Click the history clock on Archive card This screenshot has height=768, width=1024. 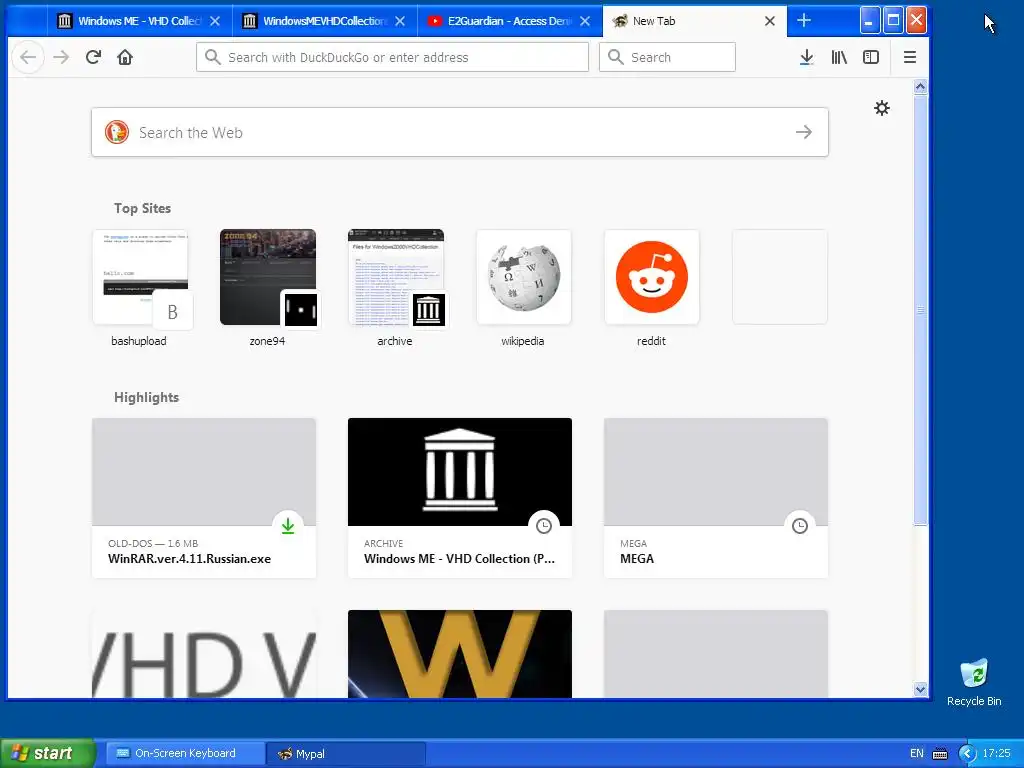[x=544, y=526]
